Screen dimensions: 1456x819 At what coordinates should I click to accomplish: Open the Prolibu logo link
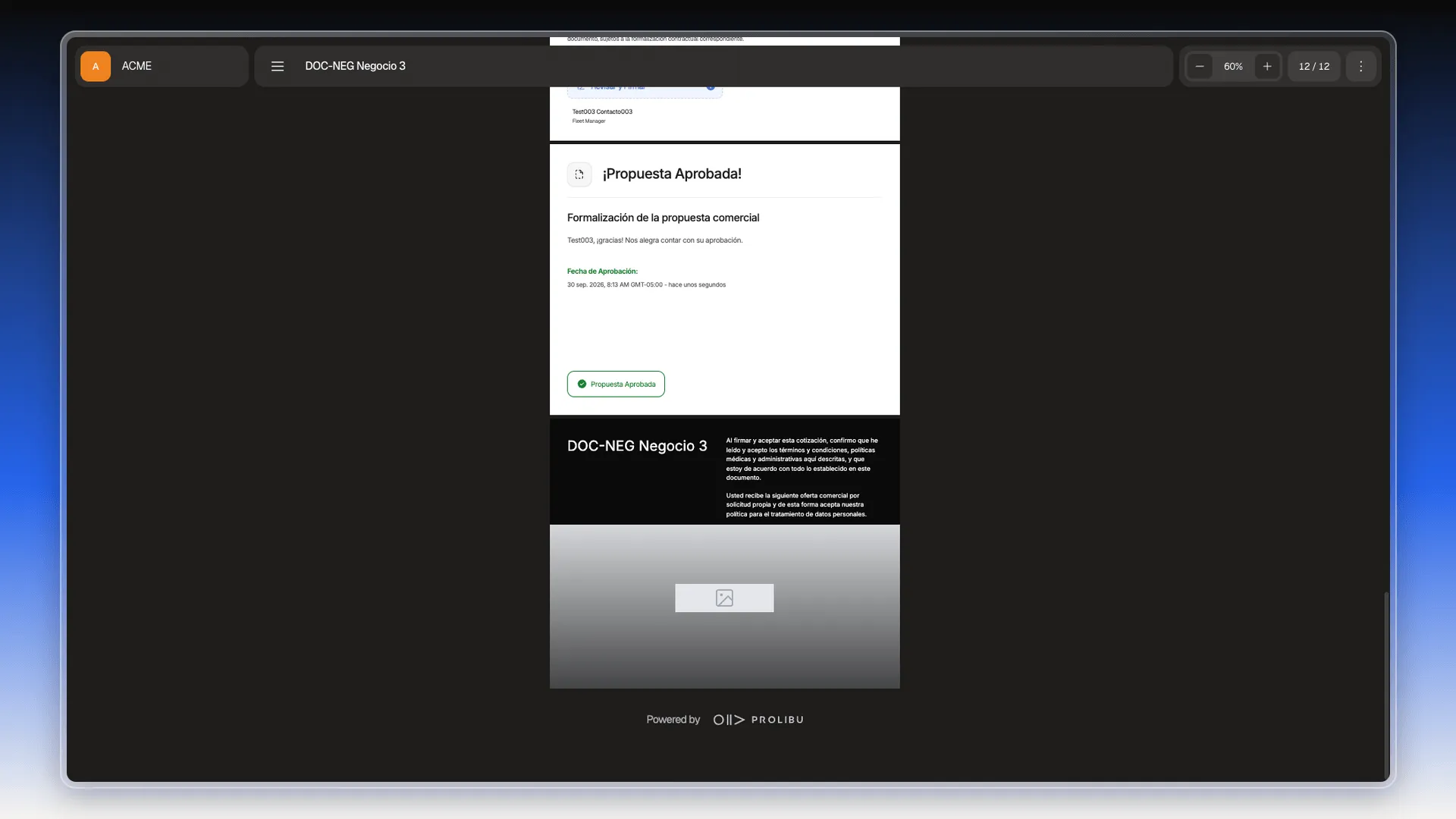pyautogui.click(x=758, y=720)
